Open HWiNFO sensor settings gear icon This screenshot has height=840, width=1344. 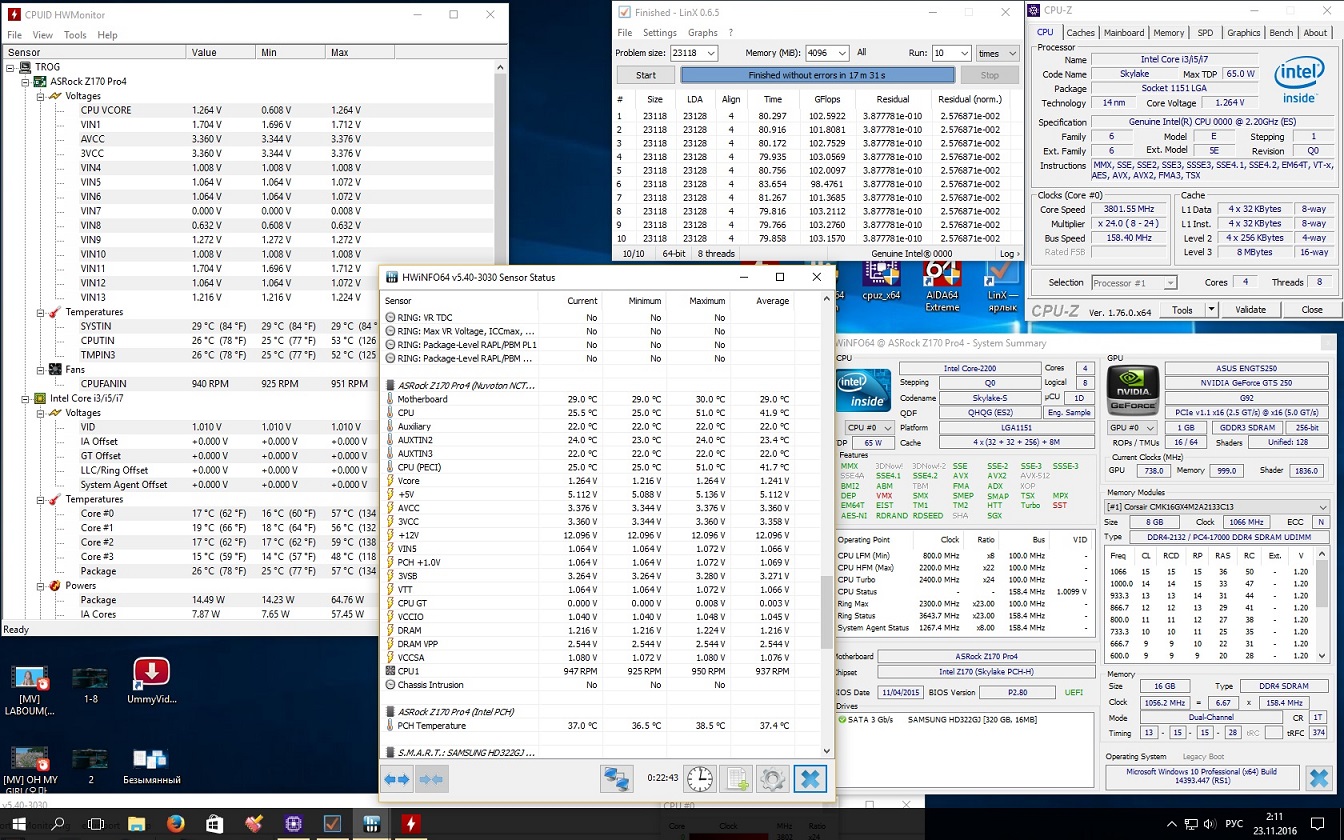click(x=773, y=779)
